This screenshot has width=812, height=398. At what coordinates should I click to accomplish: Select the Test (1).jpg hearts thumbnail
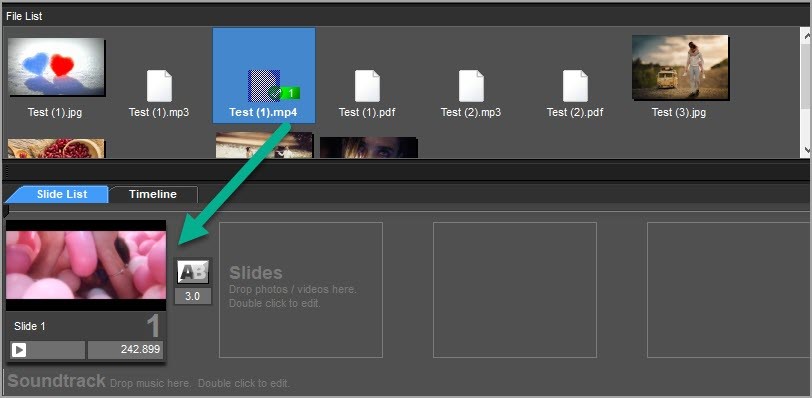pos(56,67)
